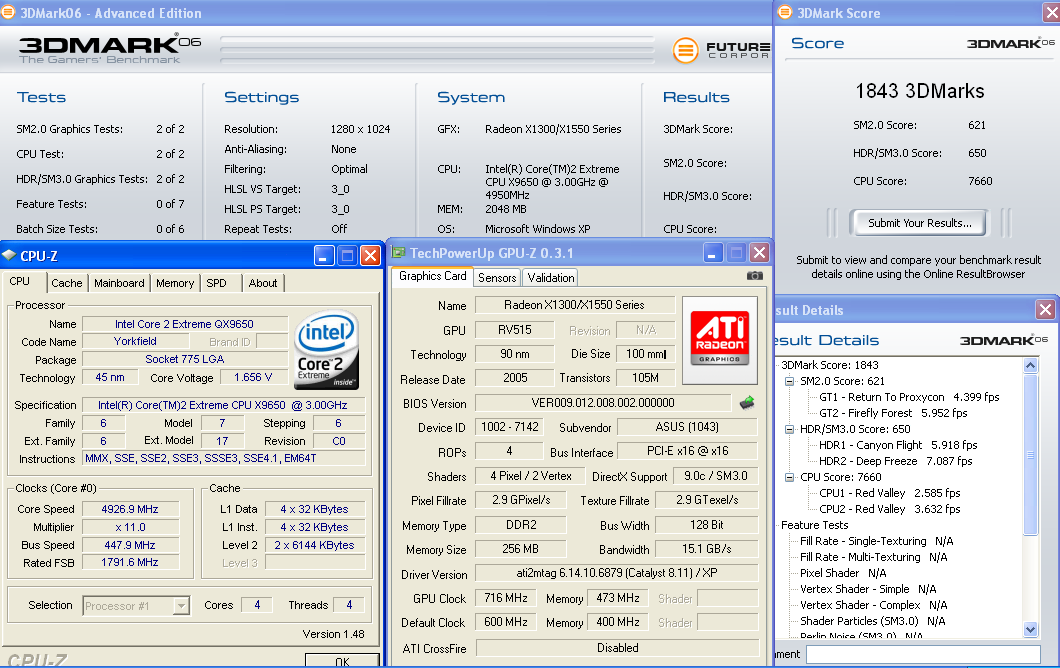Click the Memory Size 256 MB field
The width and height of the screenshot is (1060, 668).
pyautogui.click(x=521, y=549)
